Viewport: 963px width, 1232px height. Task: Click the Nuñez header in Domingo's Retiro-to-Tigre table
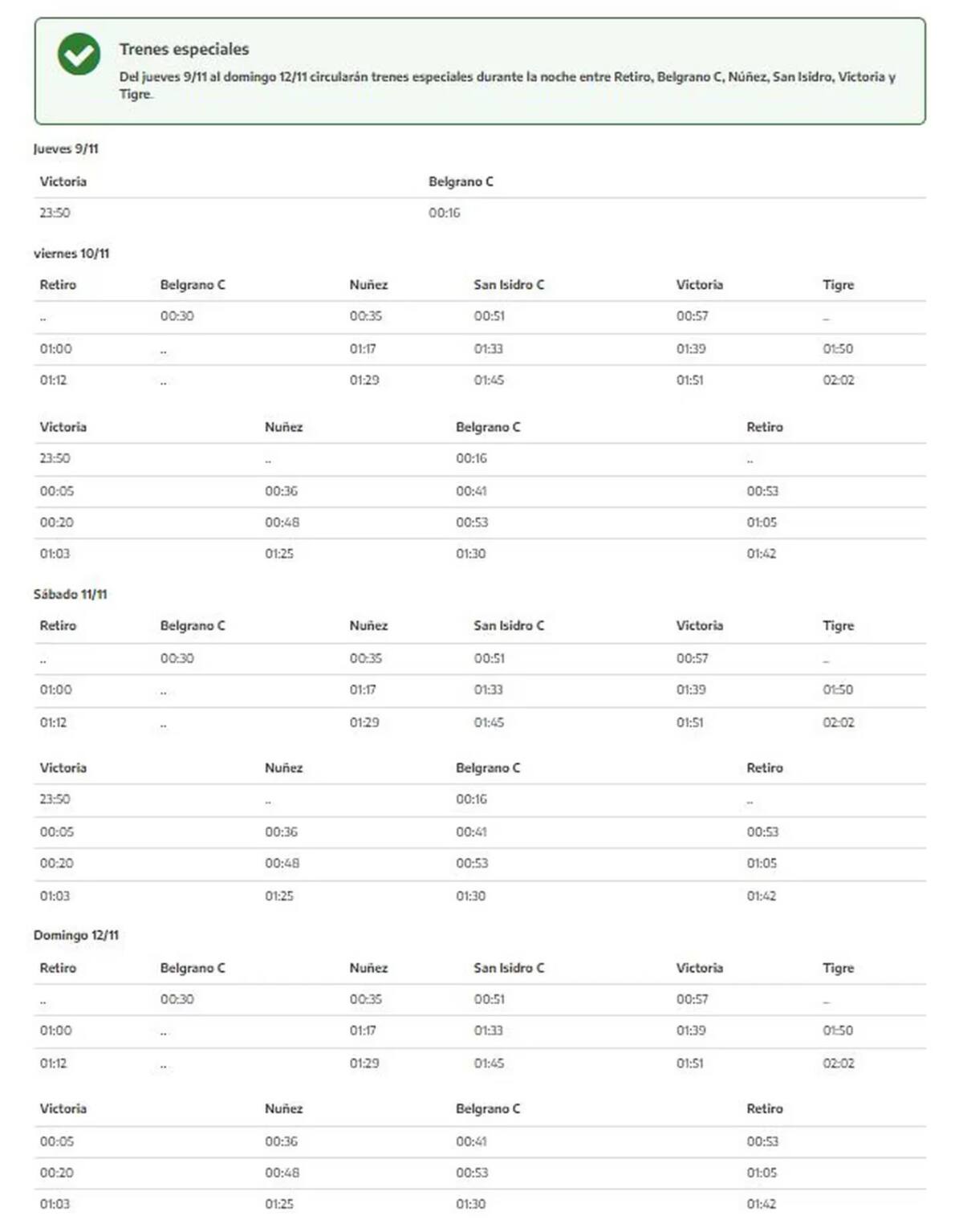coord(368,968)
